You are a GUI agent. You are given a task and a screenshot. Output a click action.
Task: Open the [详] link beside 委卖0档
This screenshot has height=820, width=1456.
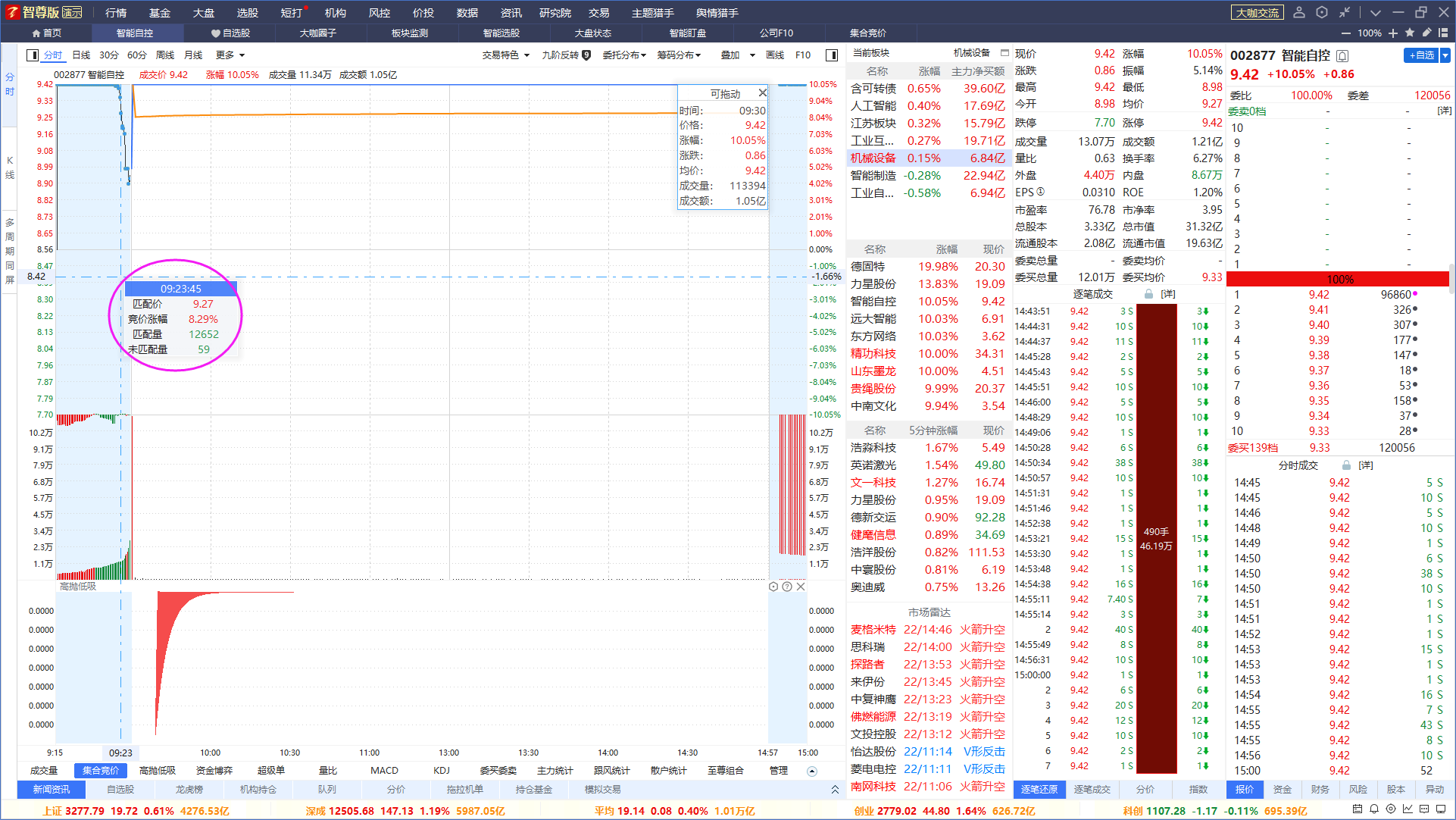coord(1445,111)
